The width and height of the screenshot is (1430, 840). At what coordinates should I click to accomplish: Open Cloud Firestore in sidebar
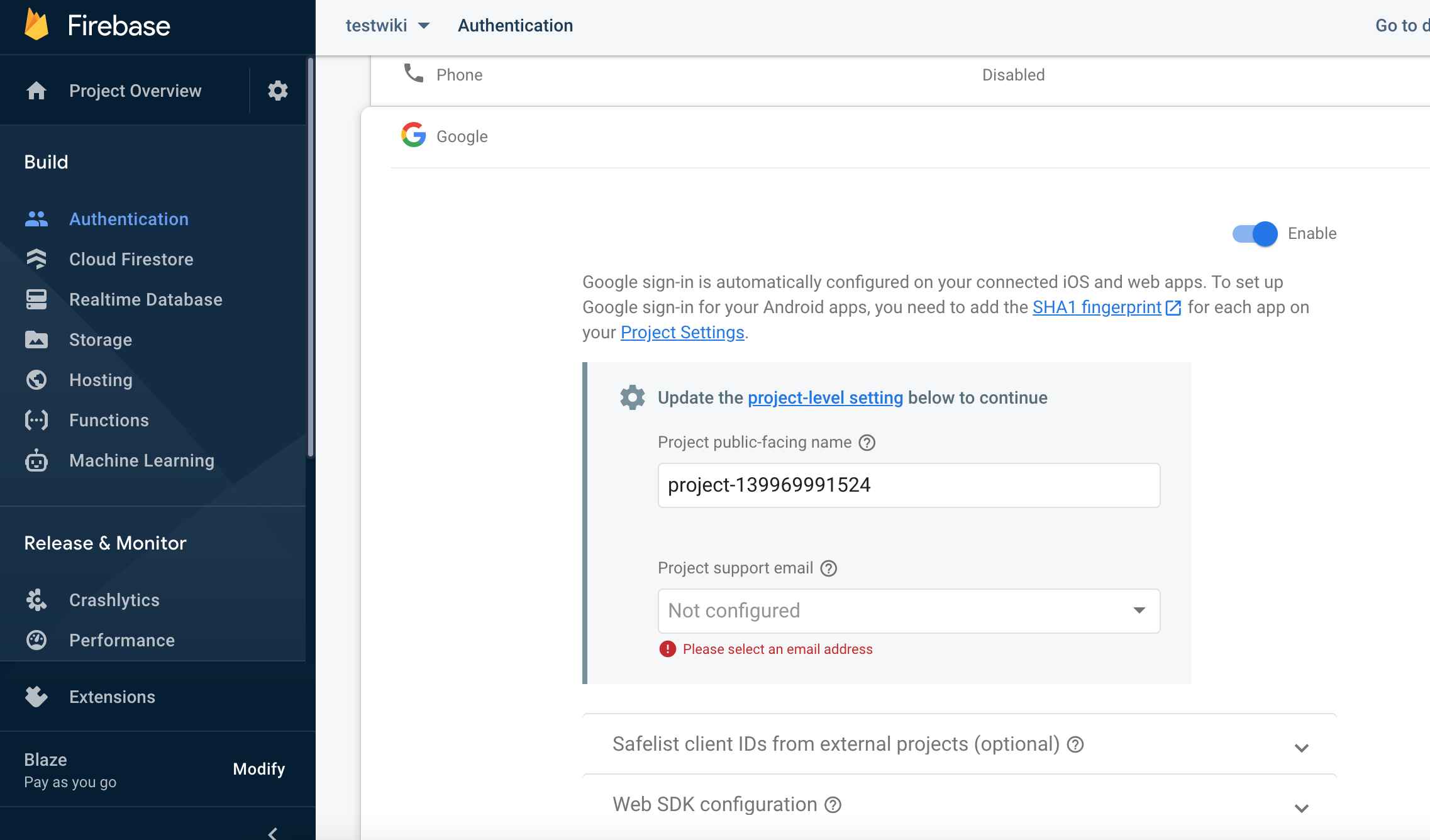pyautogui.click(x=131, y=259)
